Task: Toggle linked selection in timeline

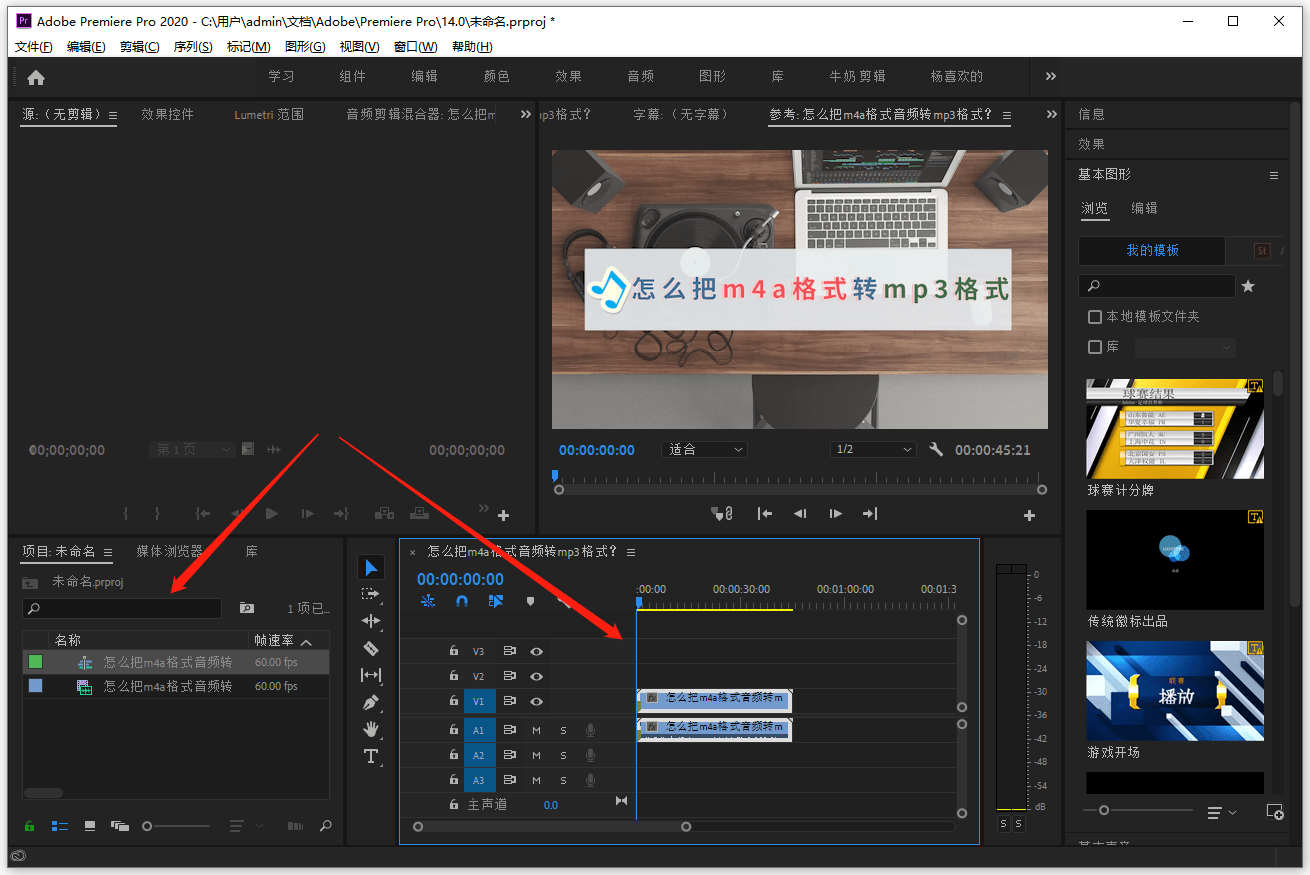Action: point(496,601)
